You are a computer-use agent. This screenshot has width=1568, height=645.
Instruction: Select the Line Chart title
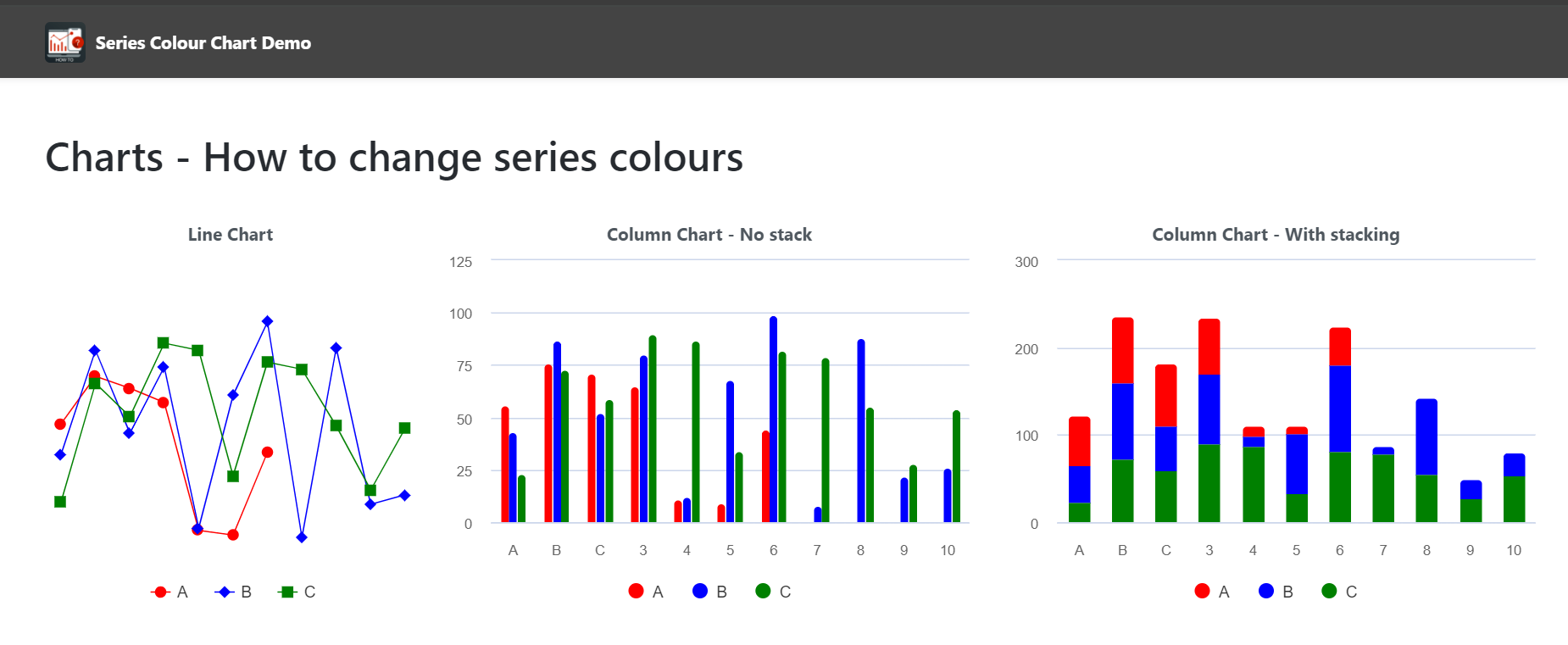[x=230, y=234]
